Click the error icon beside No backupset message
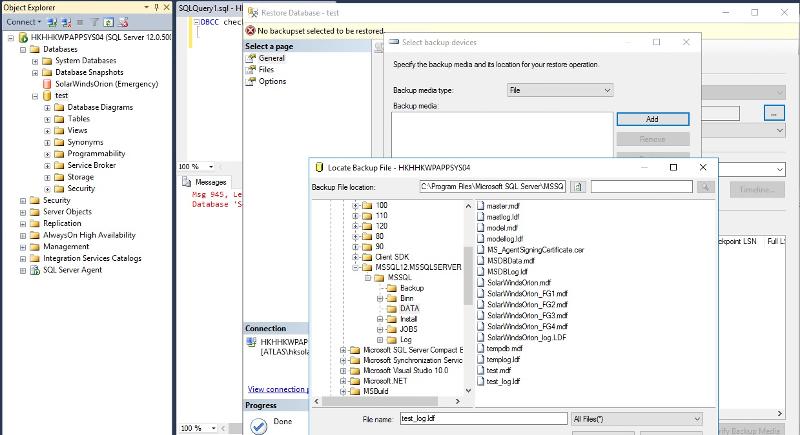The height and width of the screenshot is (435, 800). pos(251,31)
